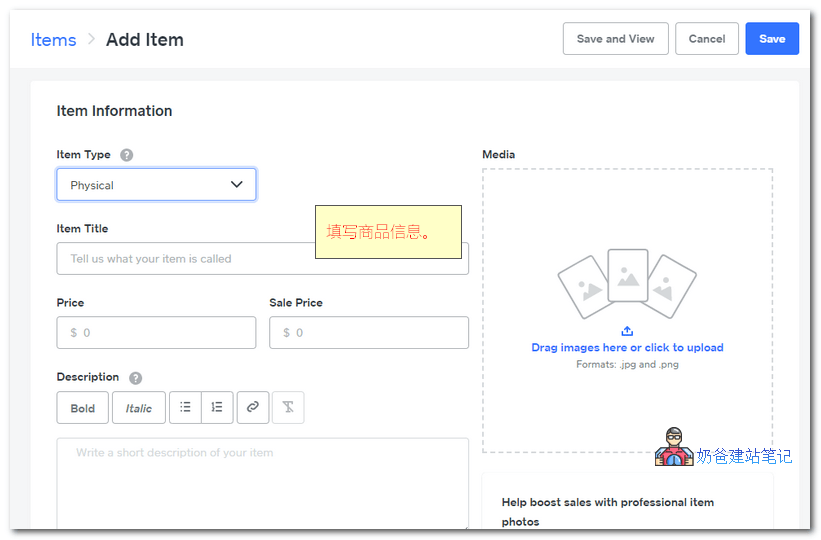Click 'Drag images here or click to upload'

pos(627,348)
